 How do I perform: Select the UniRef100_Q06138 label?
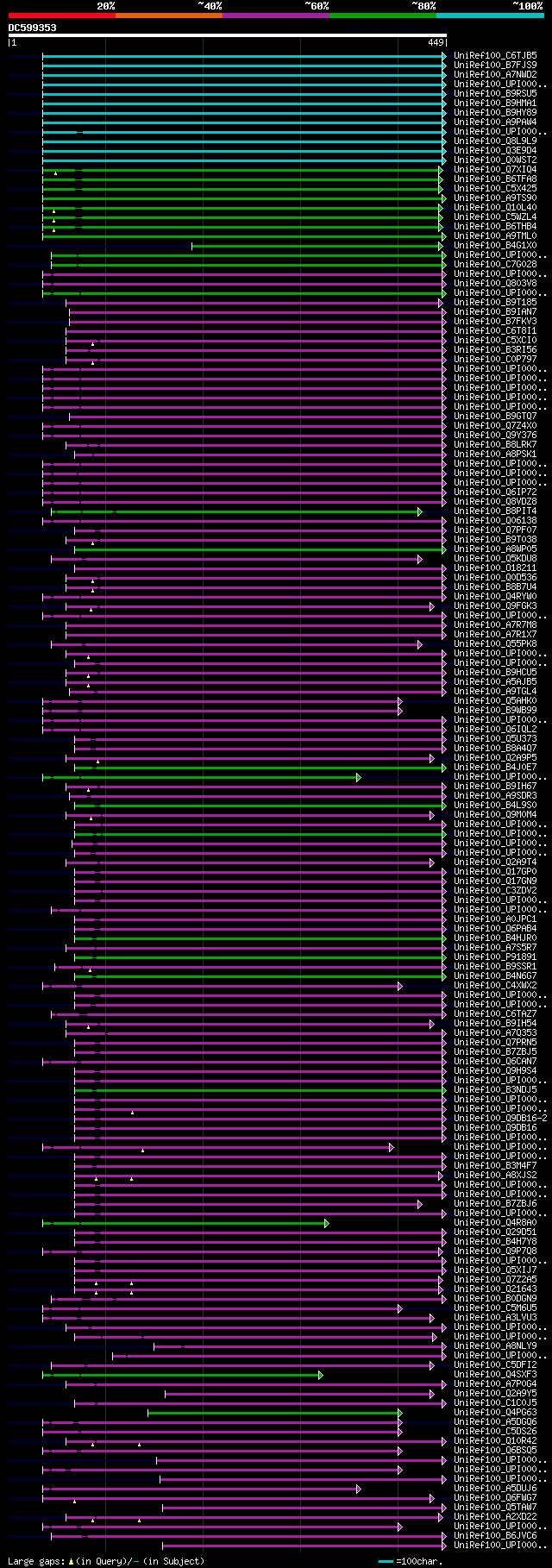click(495, 520)
